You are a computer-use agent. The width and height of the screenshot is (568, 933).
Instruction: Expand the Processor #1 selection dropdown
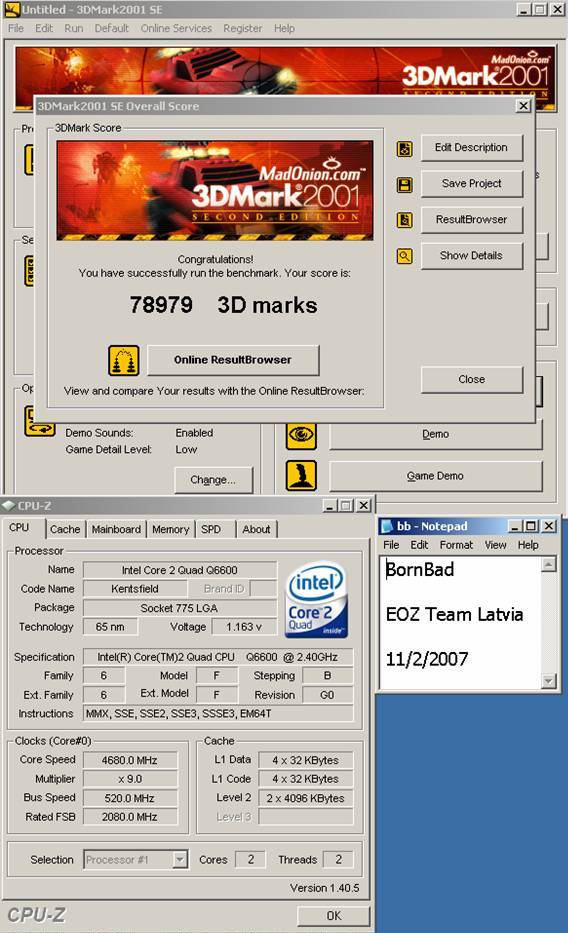[x=180, y=859]
